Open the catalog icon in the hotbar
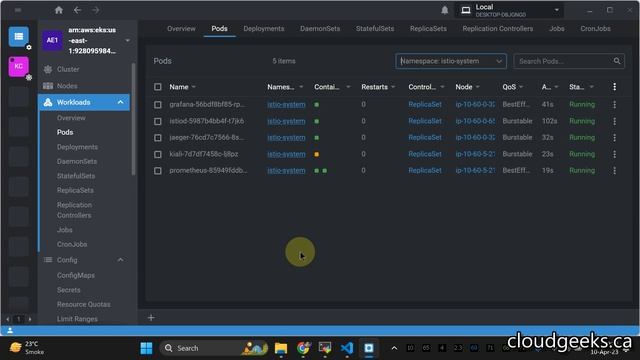 [x=18, y=36]
